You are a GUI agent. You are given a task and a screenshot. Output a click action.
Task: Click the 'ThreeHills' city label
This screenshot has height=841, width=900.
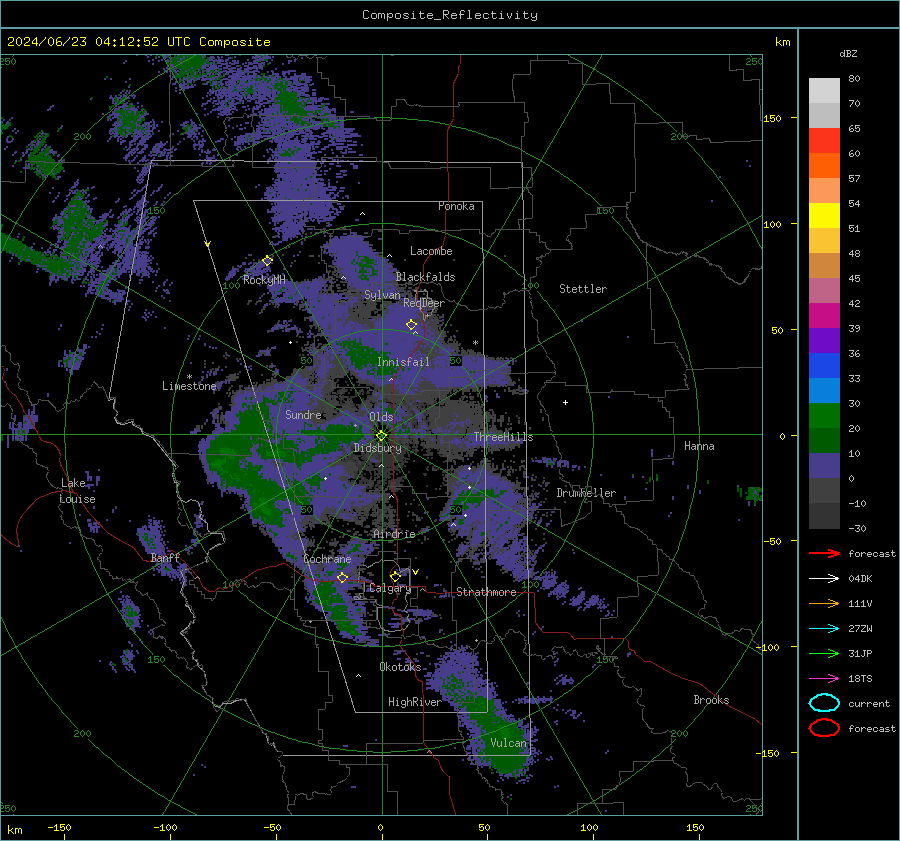click(503, 437)
